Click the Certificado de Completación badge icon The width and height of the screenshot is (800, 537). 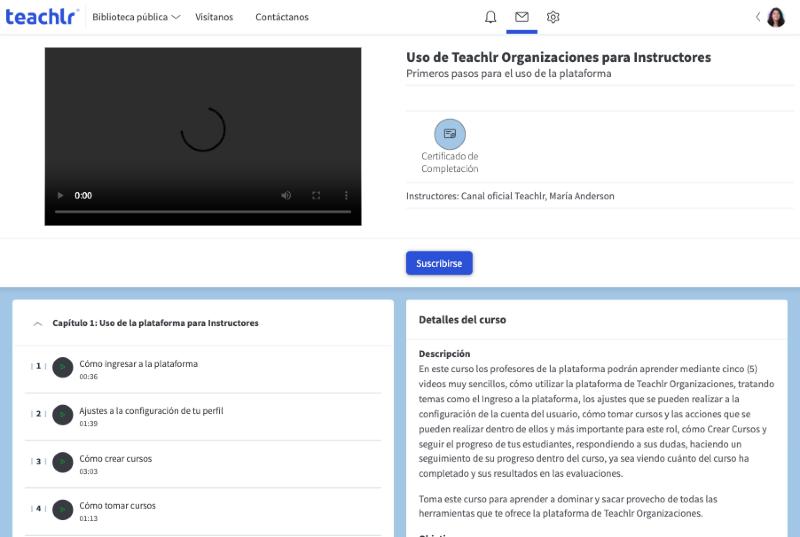(449, 134)
